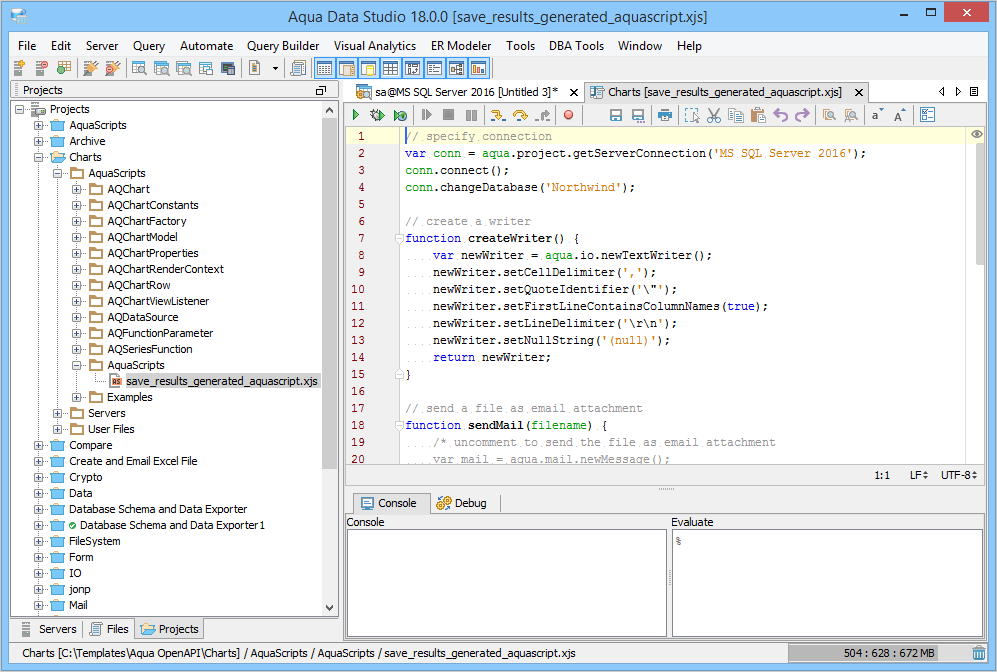Expand the AQChart folder node
This screenshot has height=672, width=997.
[x=77, y=189]
